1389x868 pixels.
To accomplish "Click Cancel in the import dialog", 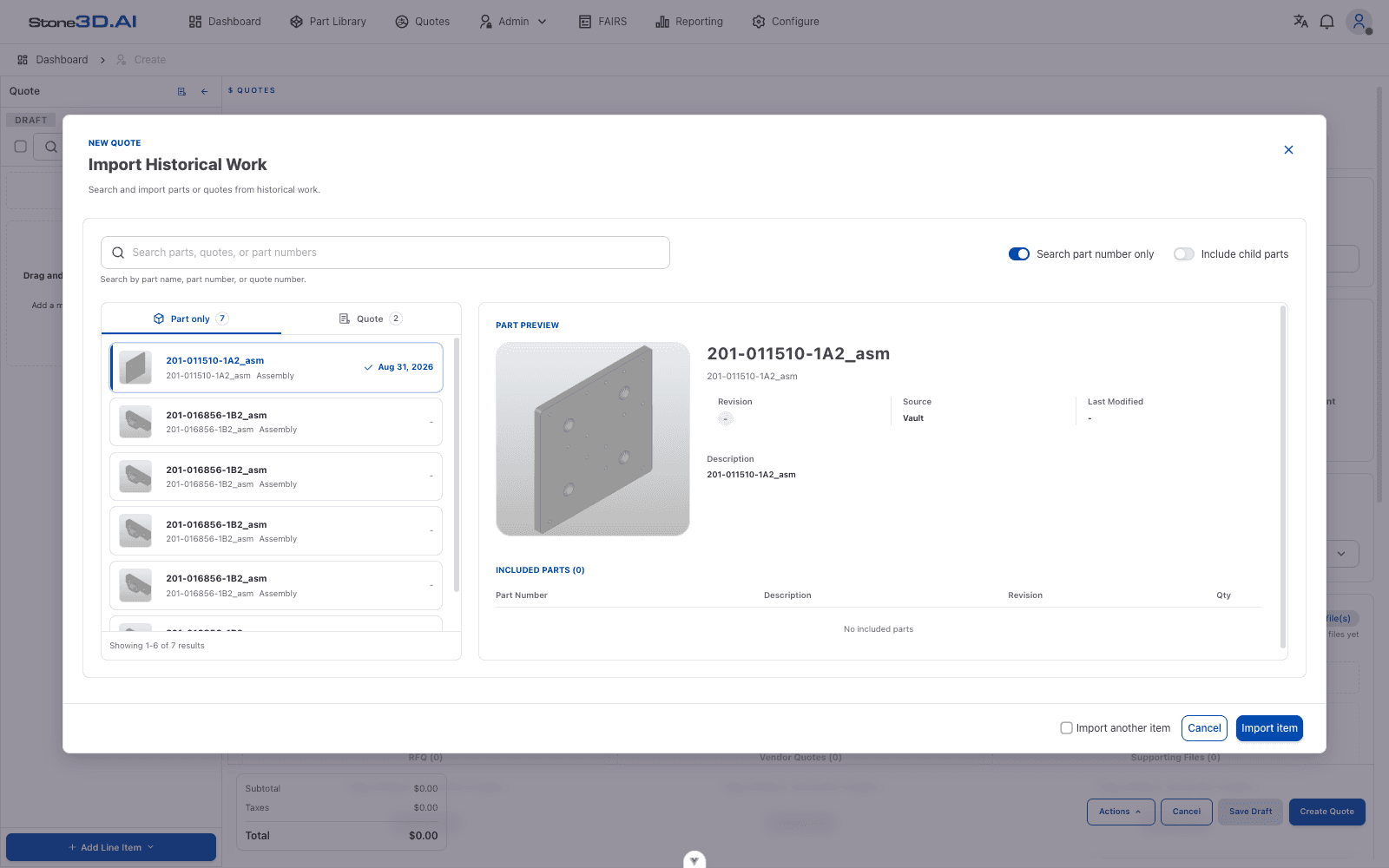I will tap(1204, 728).
